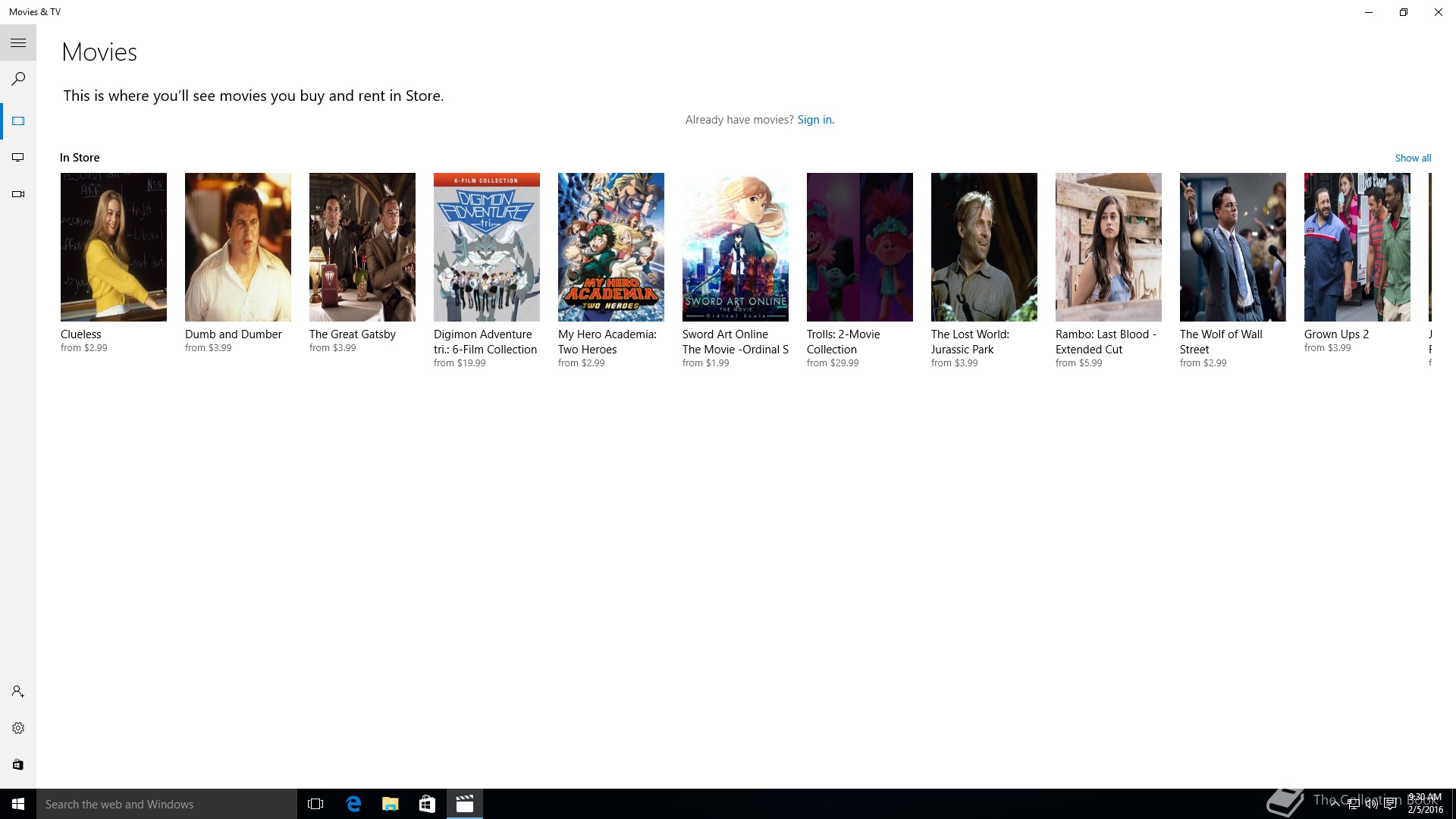Open the Store shopping bag icon in sidebar

[x=18, y=764]
